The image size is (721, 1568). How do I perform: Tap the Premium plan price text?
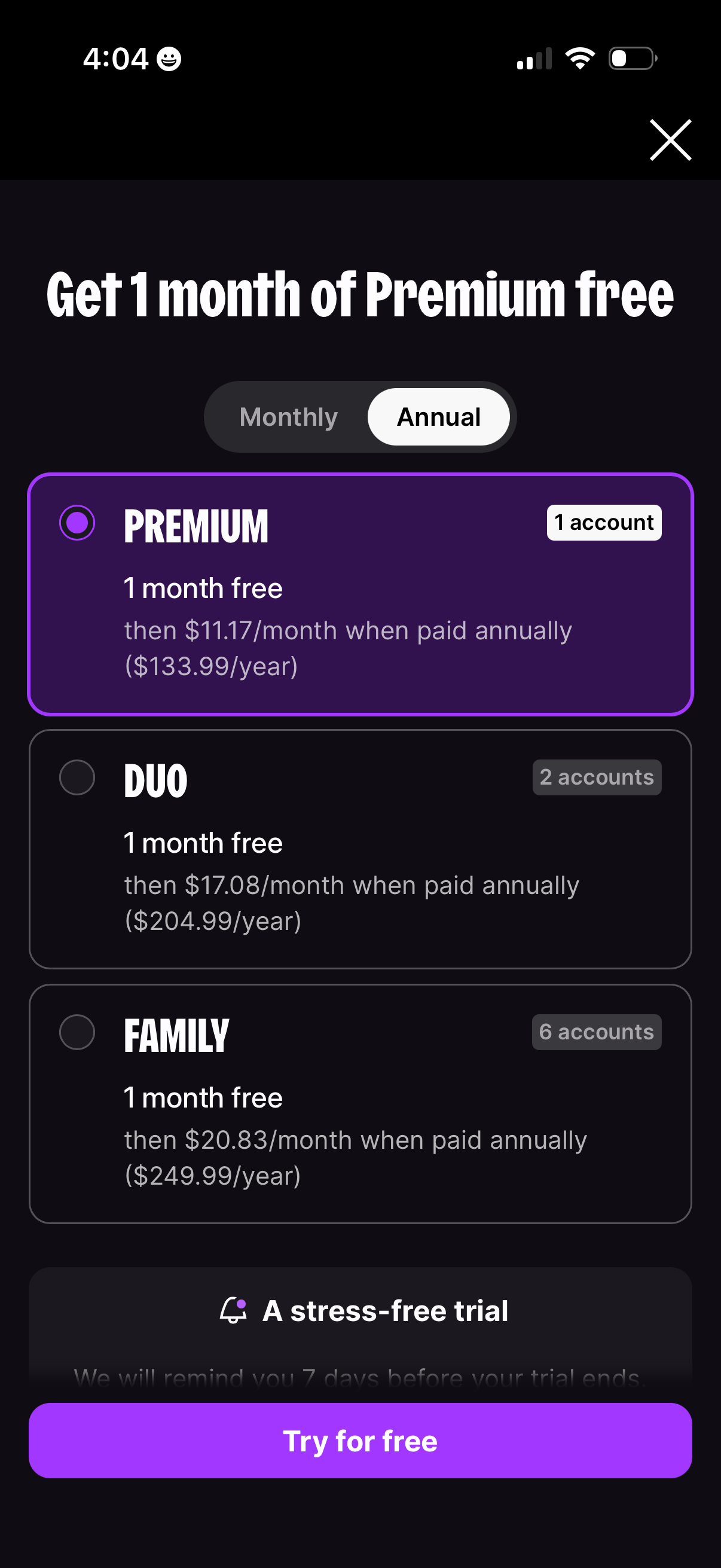click(x=347, y=648)
